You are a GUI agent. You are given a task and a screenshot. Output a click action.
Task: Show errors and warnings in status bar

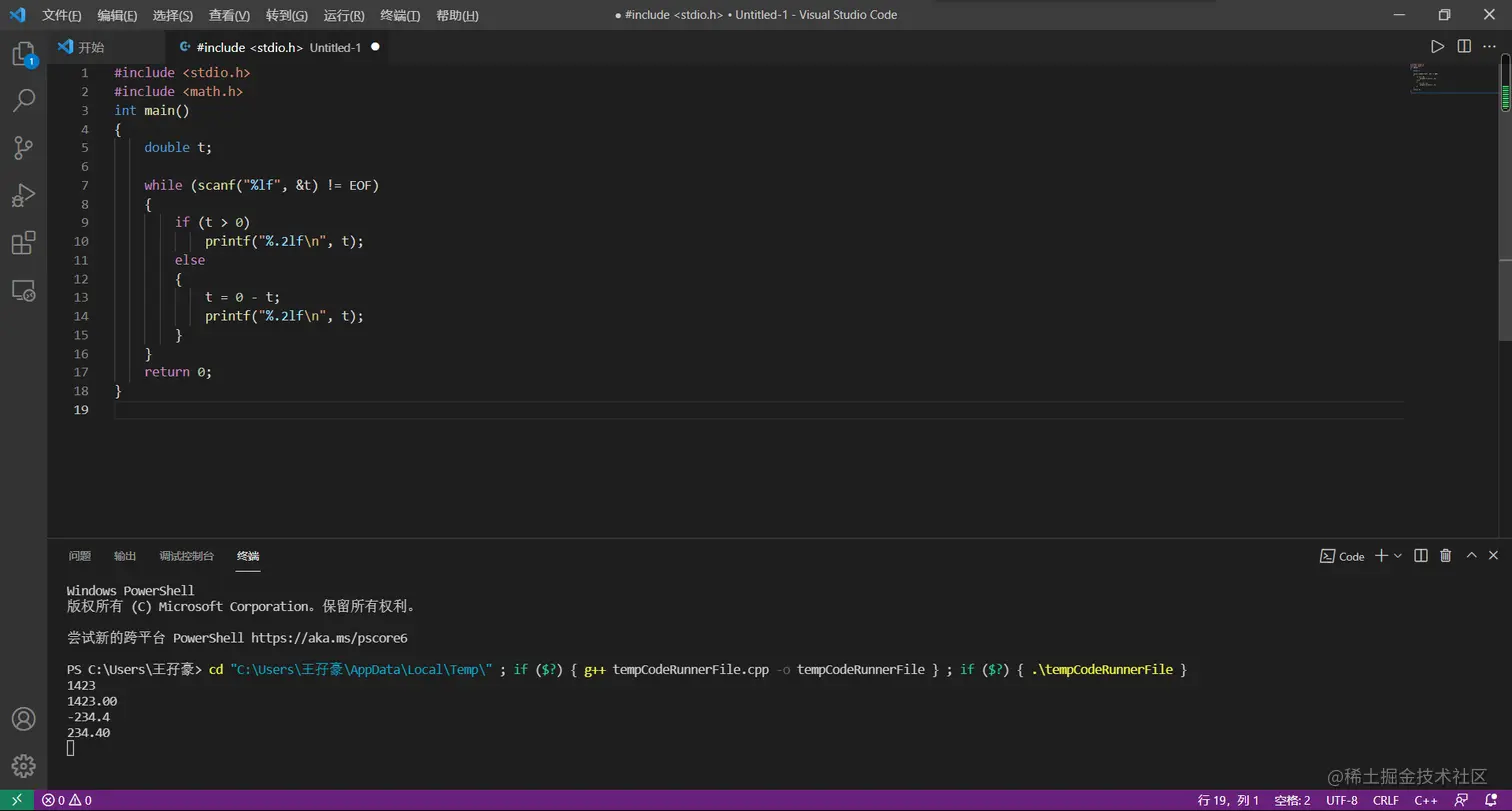click(66, 800)
